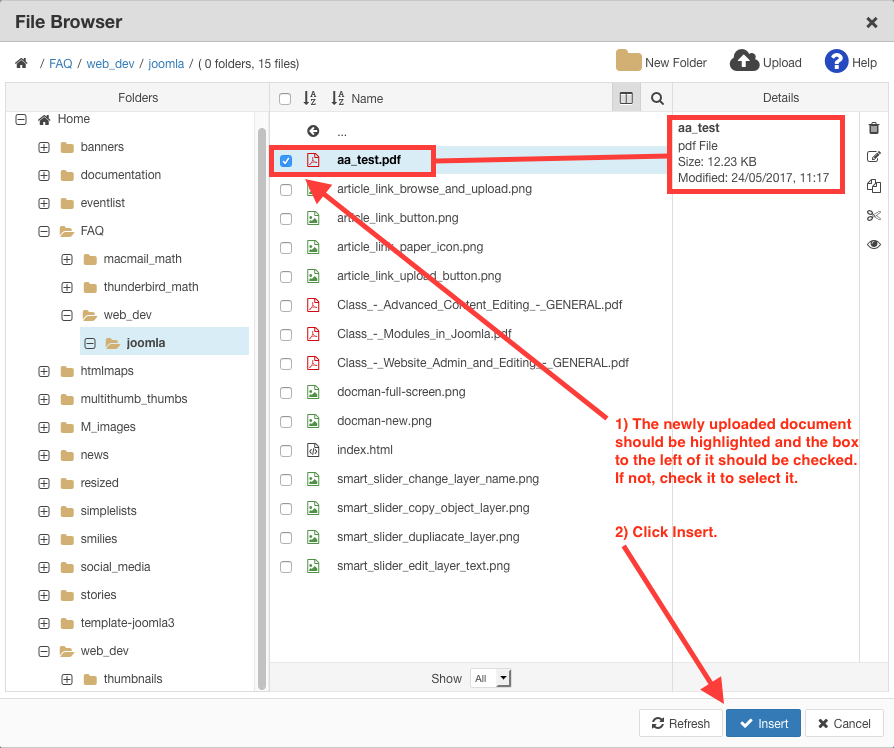
Task: Uncheck the aa_test.pdf checkbox
Action: pos(286,161)
